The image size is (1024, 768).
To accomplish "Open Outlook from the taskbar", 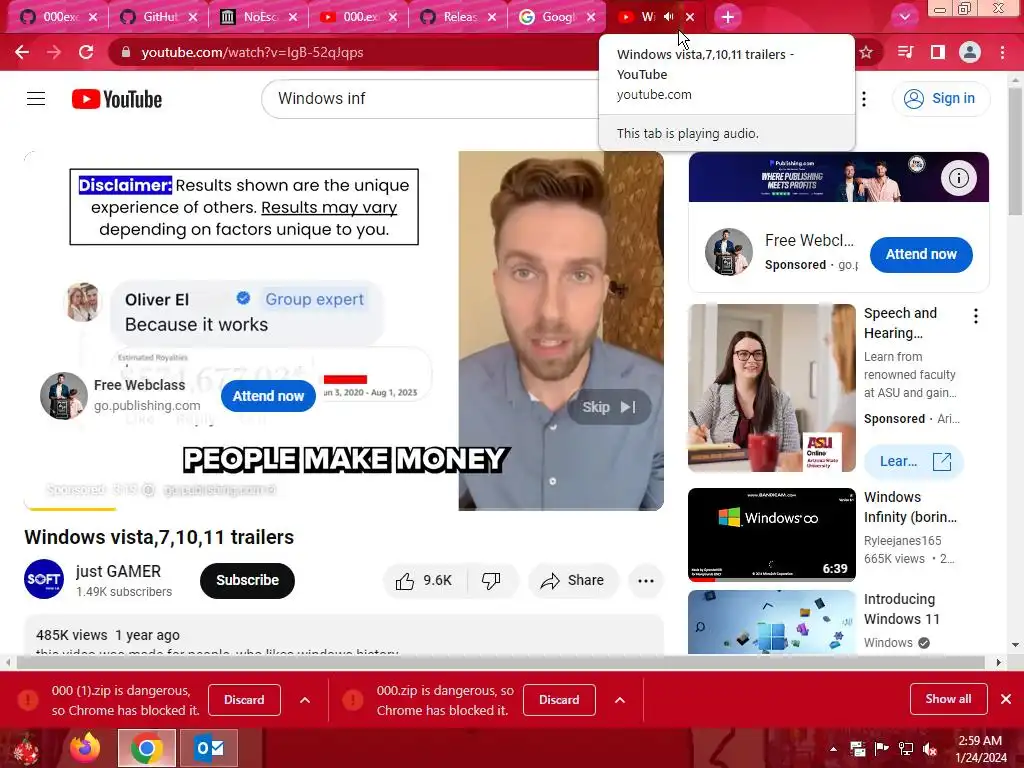I will pos(210,748).
